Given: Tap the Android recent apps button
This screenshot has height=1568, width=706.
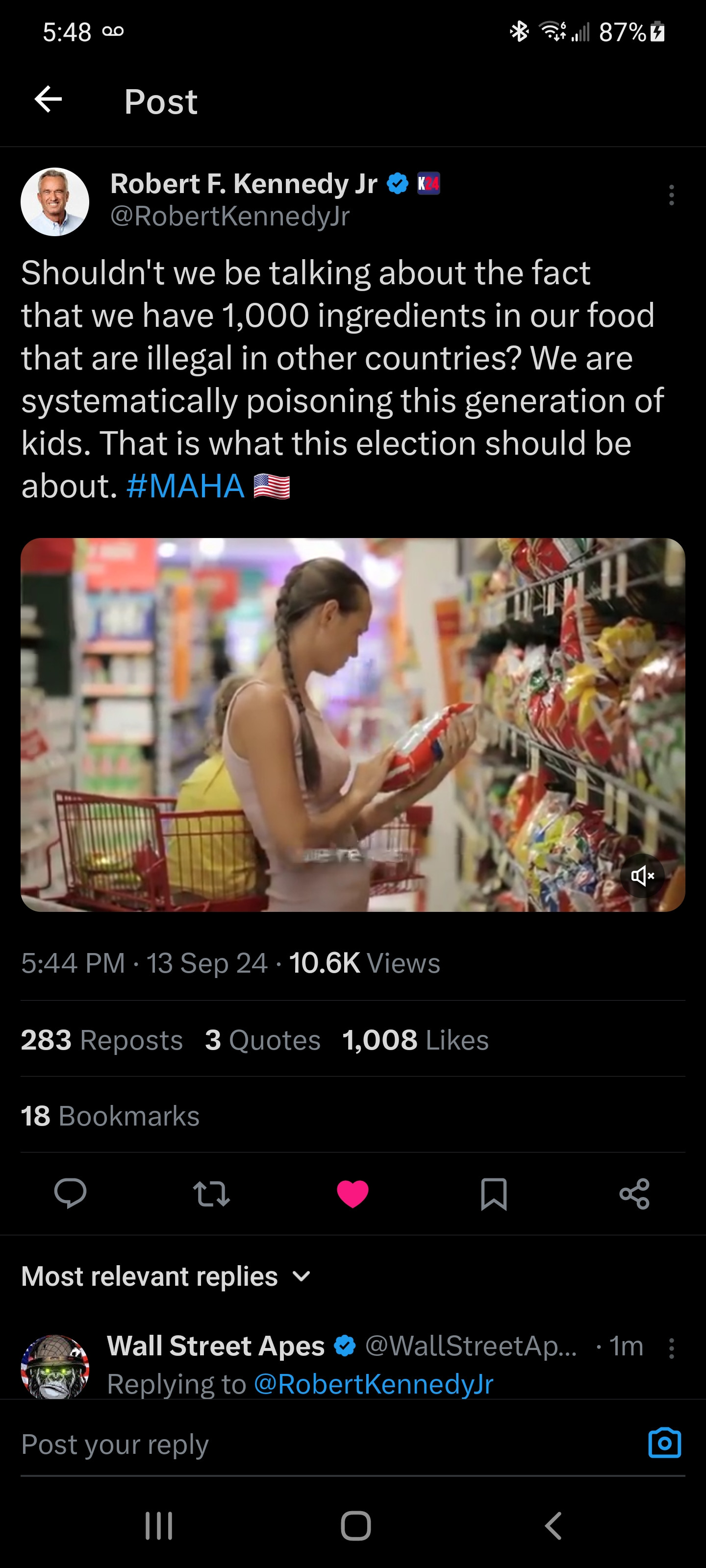Looking at the screenshot, I should click(159, 1525).
